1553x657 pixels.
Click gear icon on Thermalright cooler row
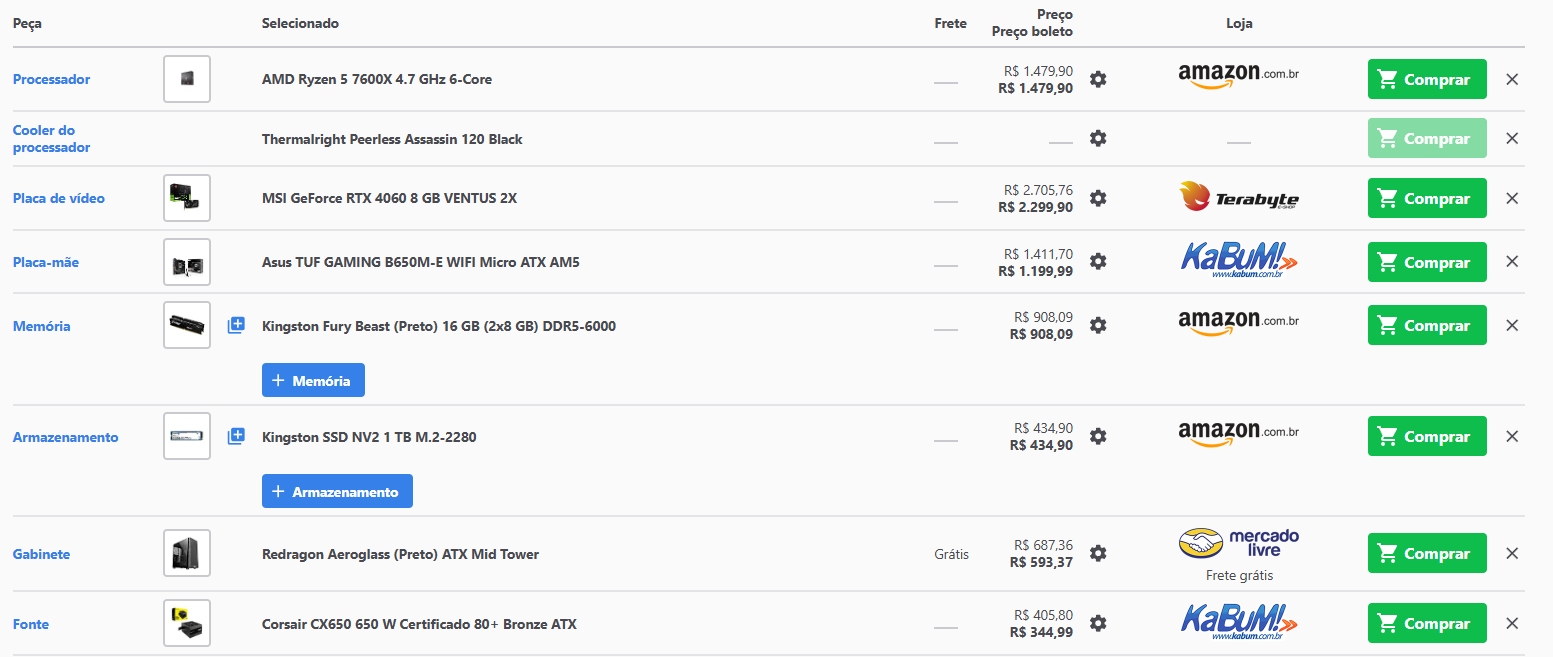(1098, 138)
